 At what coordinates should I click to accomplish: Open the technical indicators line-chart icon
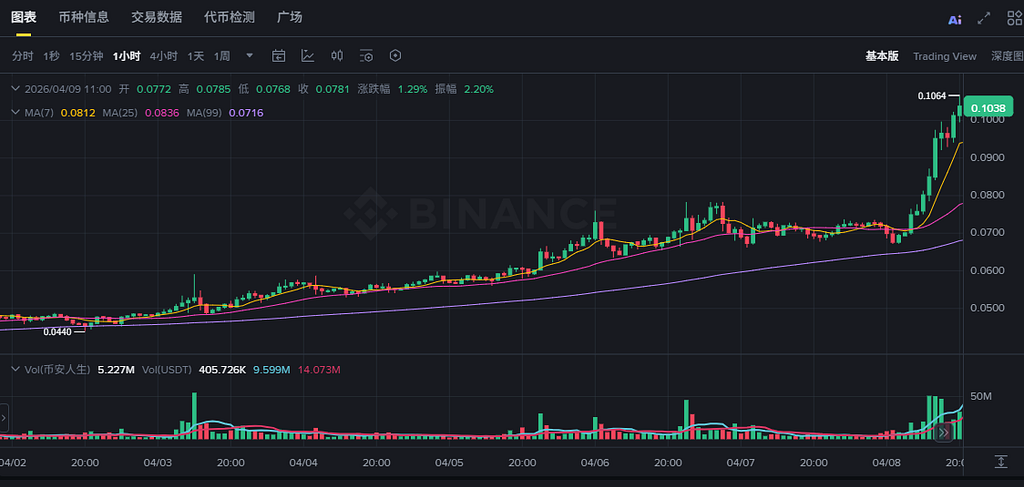click(308, 56)
